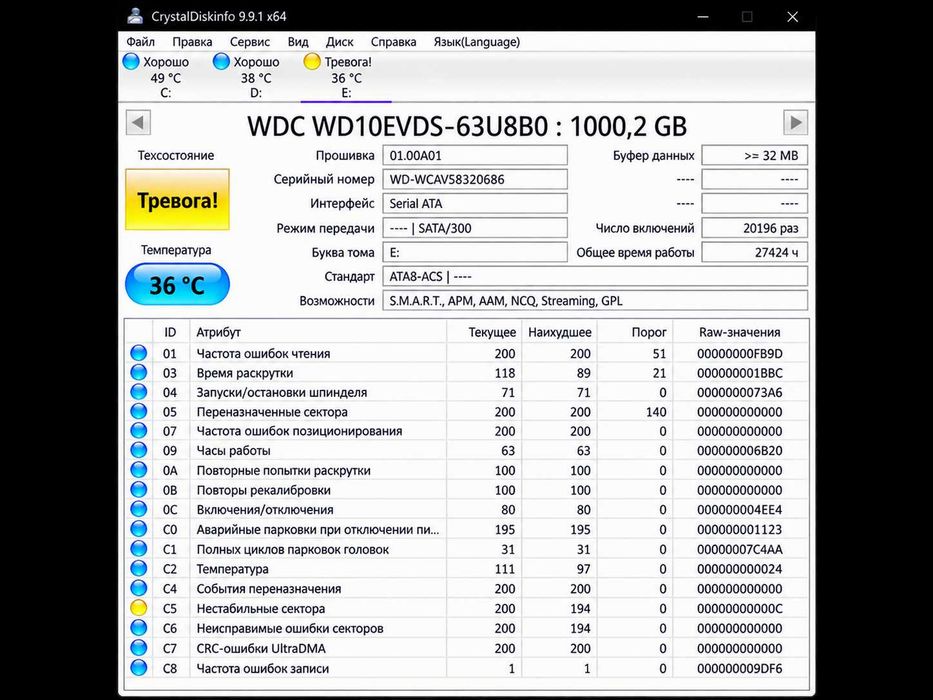Open the Сервис menu

[250, 42]
